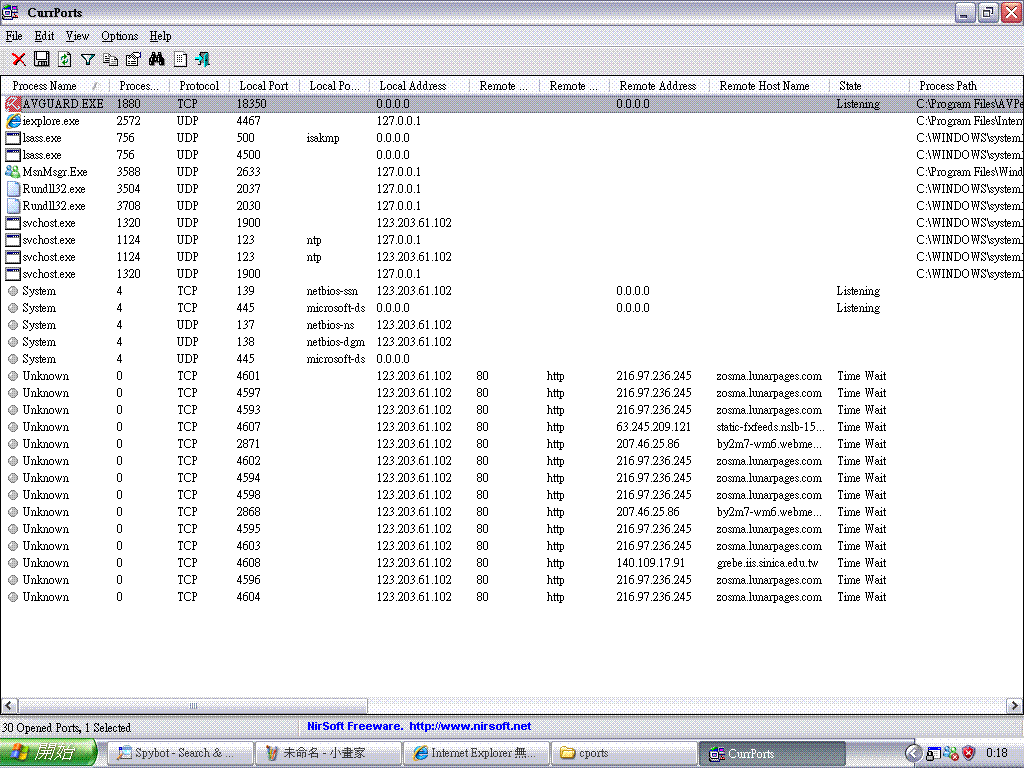
Task: Click the iexplore.exe process icon
Action: tap(12, 121)
